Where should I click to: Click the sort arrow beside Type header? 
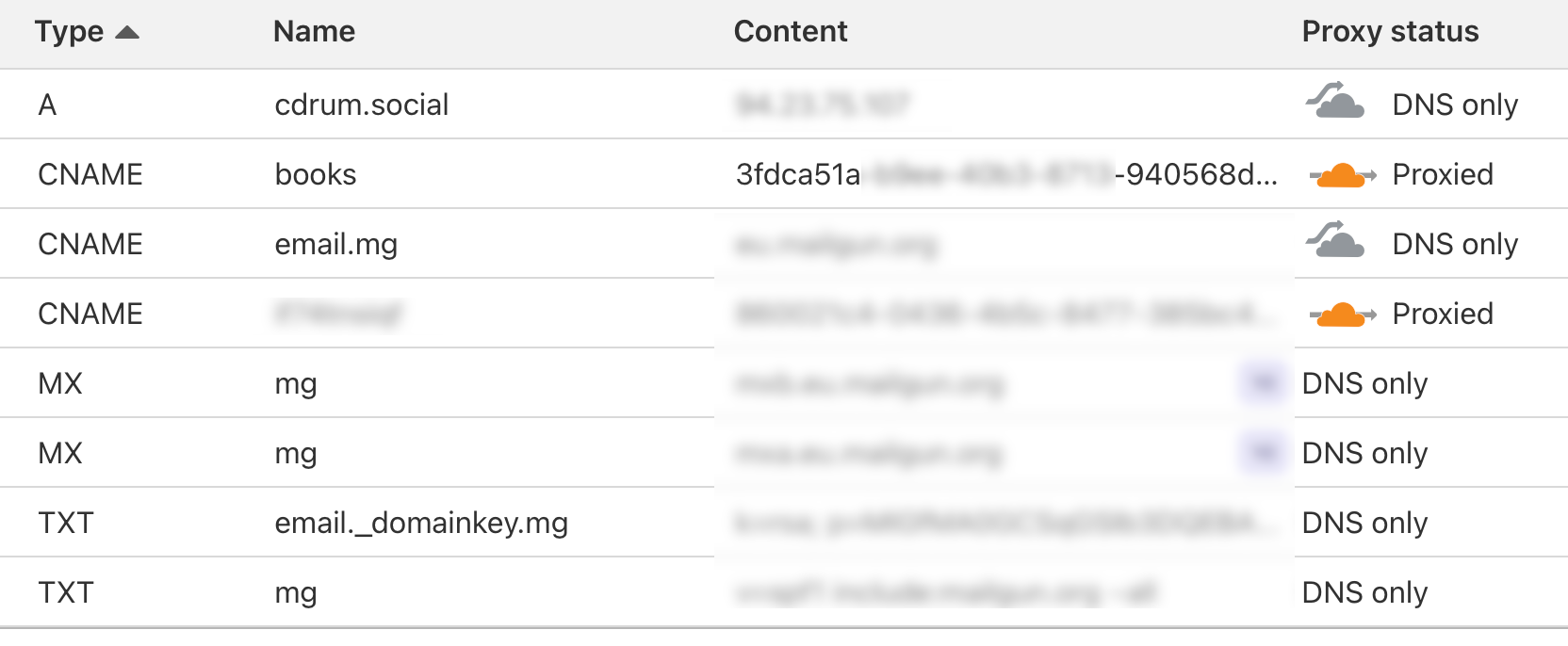point(127,33)
